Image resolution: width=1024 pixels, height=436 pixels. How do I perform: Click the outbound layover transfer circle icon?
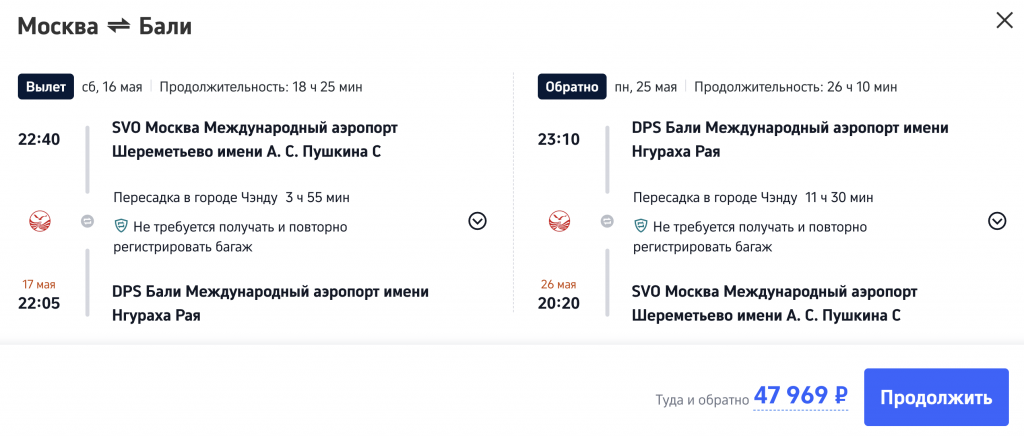pyautogui.click(x=87, y=222)
